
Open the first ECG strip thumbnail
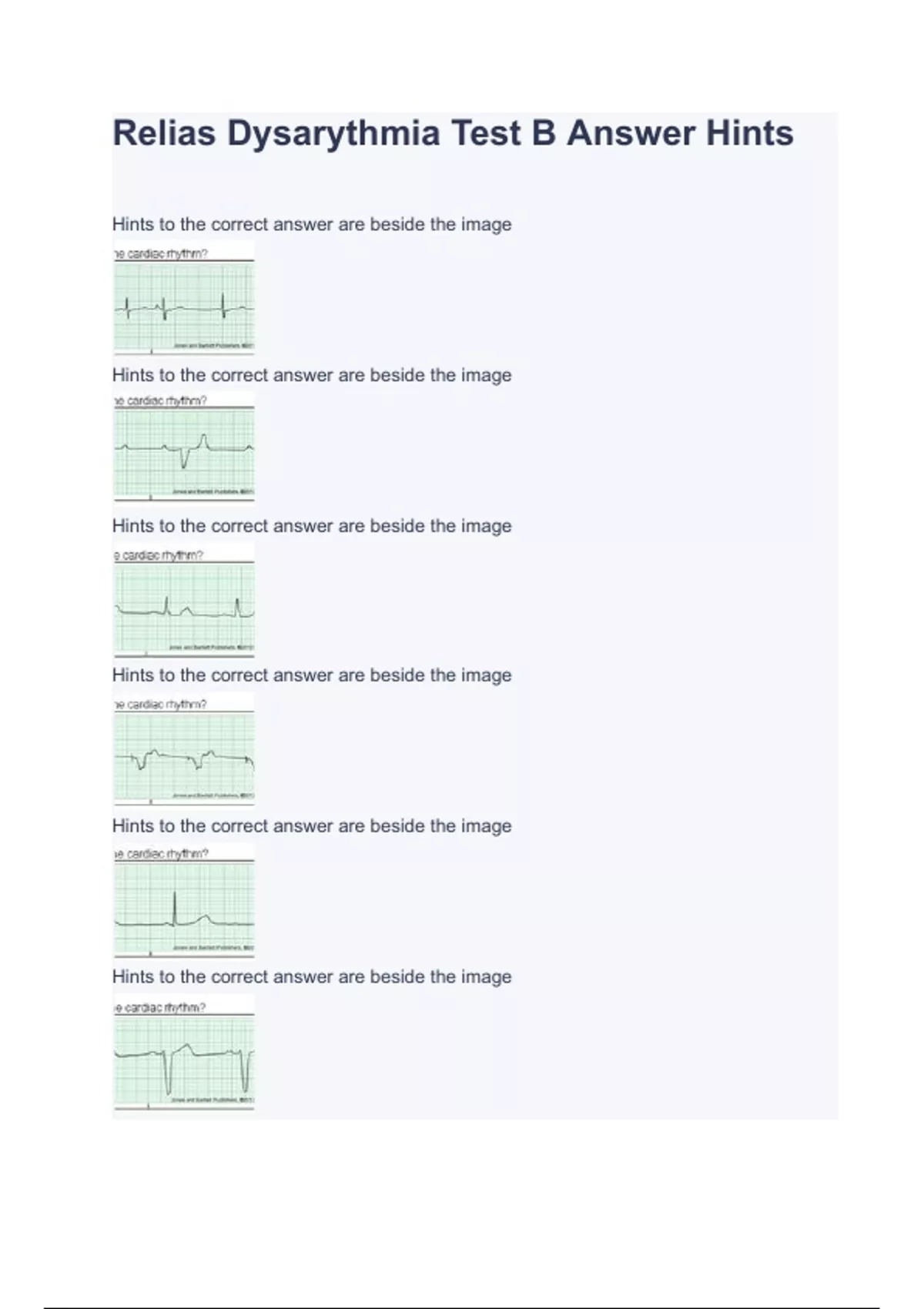(184, 306)
